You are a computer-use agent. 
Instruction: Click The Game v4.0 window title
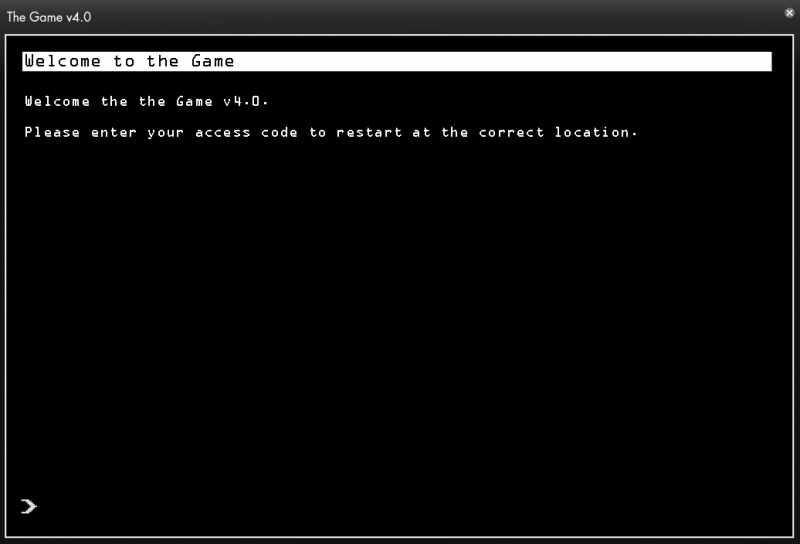tap(49, 17)
